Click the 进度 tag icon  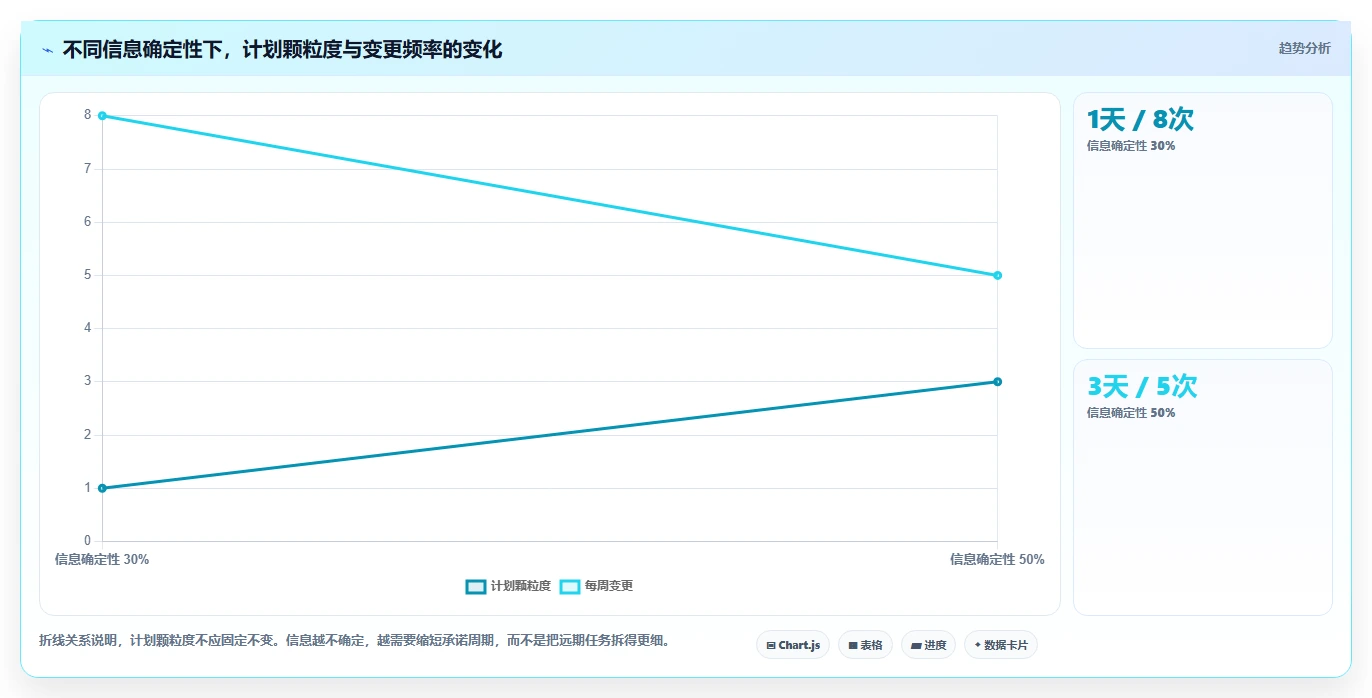[x=916, y=646]
